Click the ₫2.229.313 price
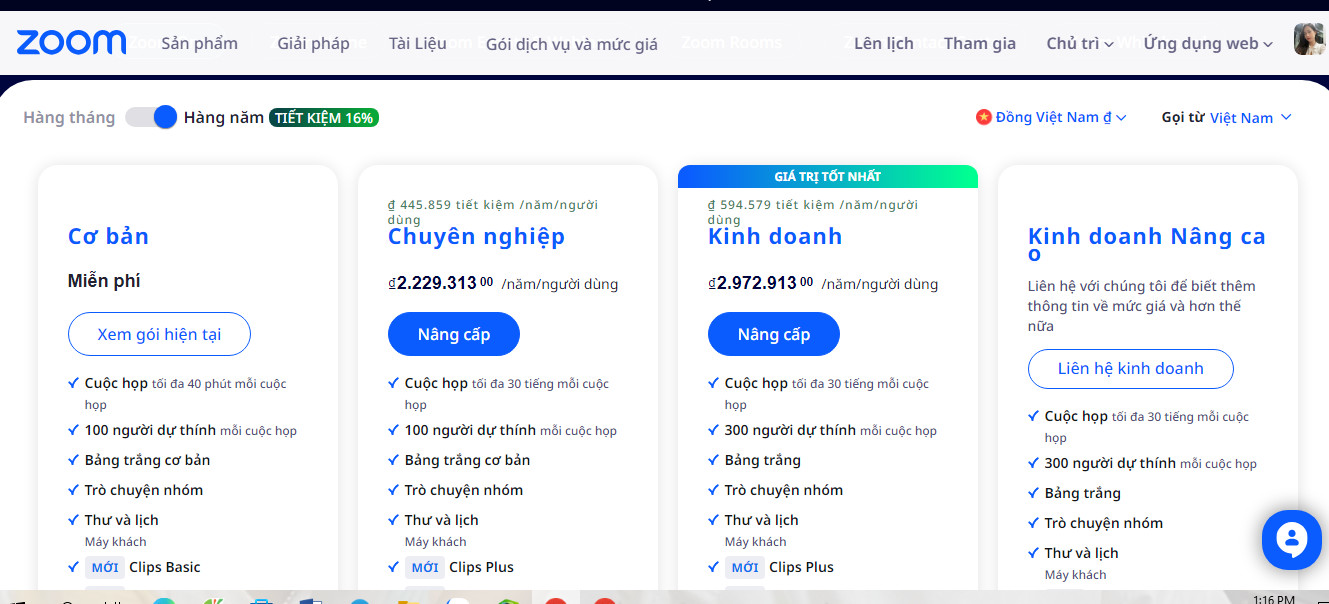Viewport: 1329px width, 604px height. click(440, 283)
